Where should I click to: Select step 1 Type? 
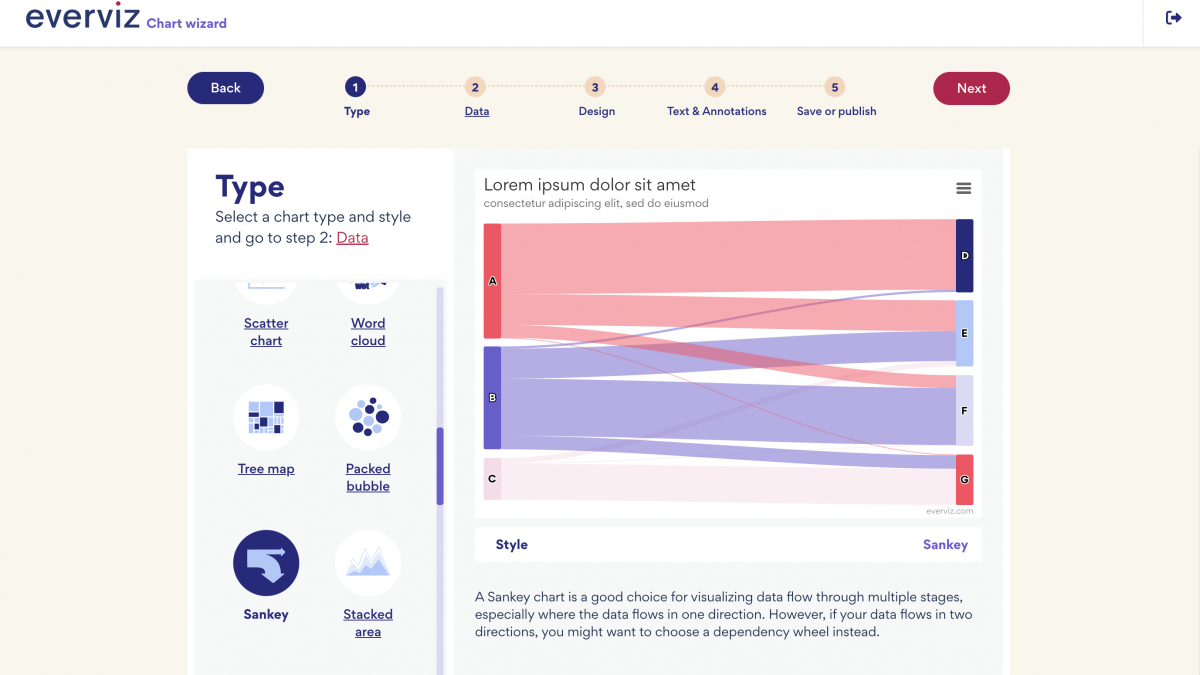coord(356,87)
